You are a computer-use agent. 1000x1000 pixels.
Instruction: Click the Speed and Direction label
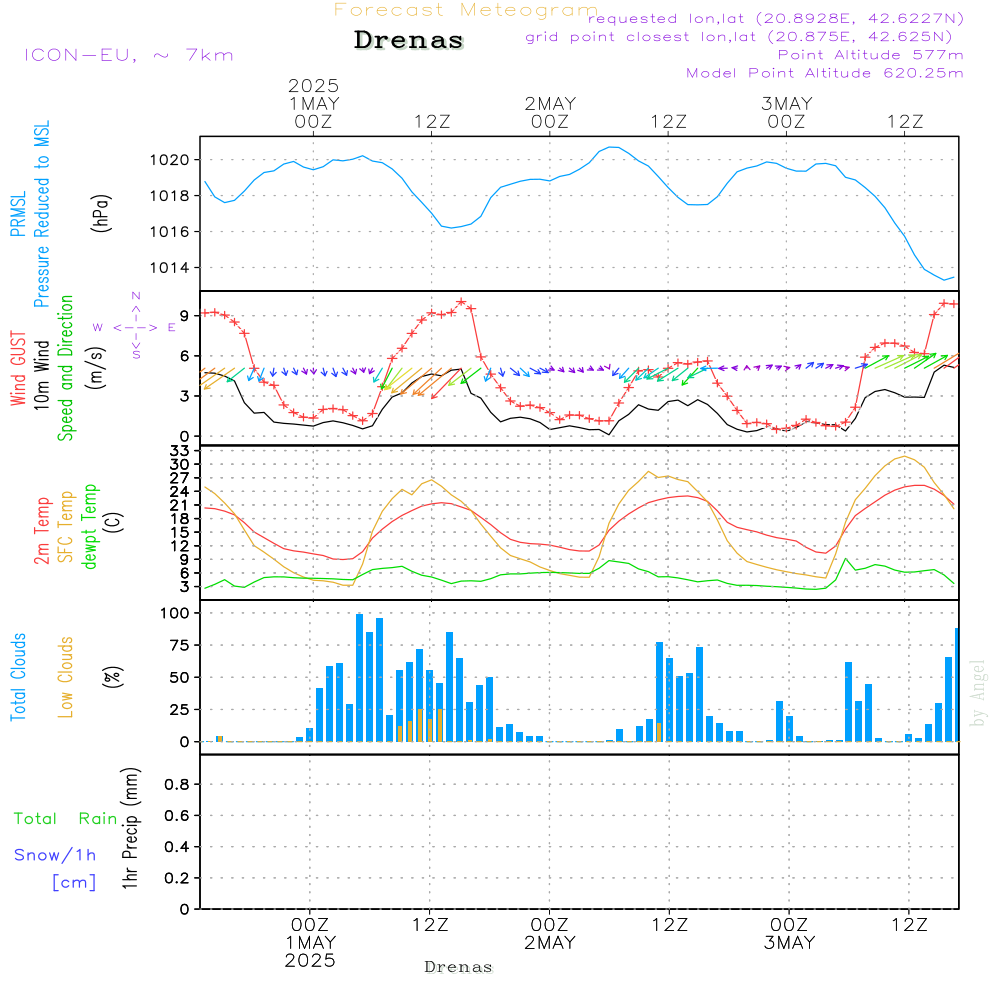coord(65,368)
